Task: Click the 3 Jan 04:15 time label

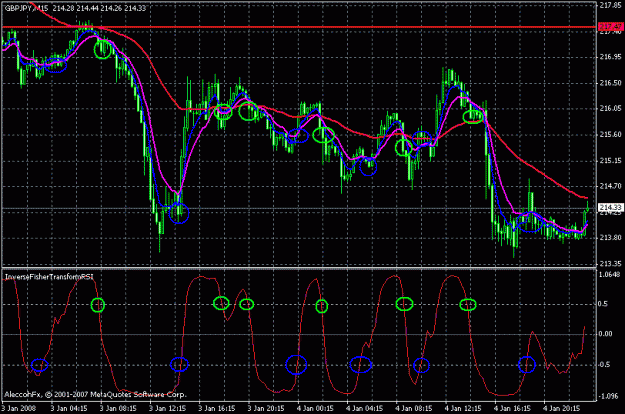Action: click(69, 408)
